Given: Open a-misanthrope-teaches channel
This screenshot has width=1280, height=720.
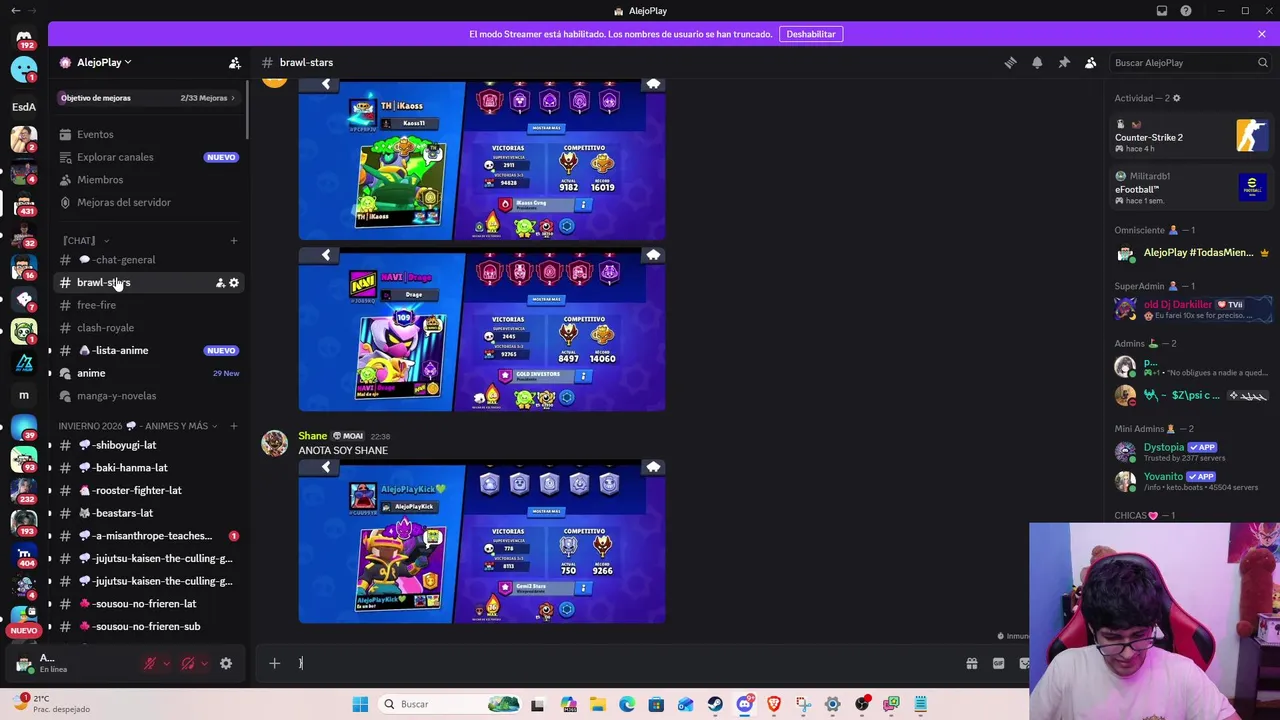Looking at the screenshot, I should click(x=148, y=536).
